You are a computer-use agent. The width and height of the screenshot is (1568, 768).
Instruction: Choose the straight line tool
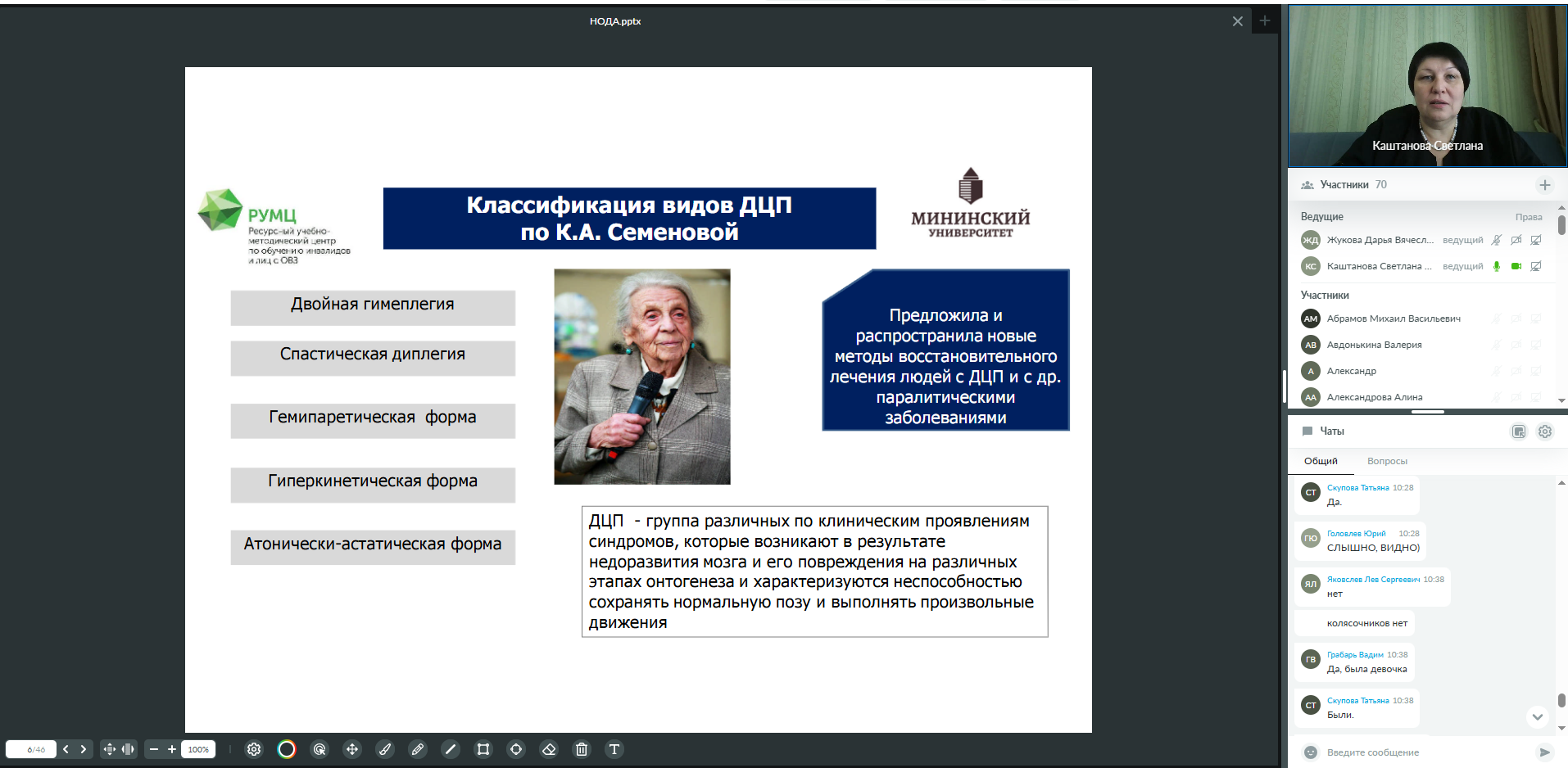click(450, 749)
